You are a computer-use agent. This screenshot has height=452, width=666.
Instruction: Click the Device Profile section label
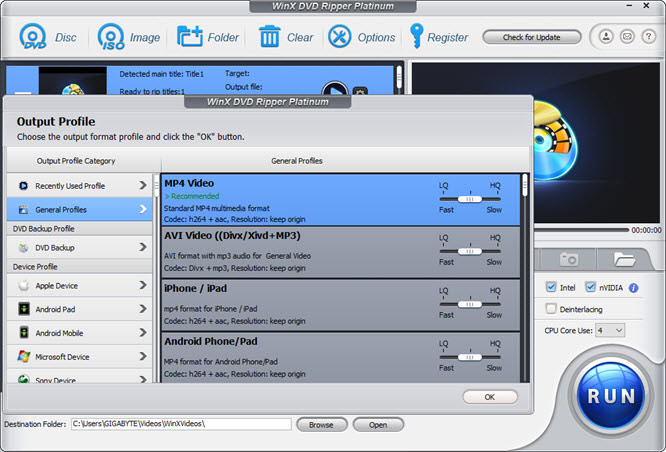pyautogui.click(x=35, y=267)
